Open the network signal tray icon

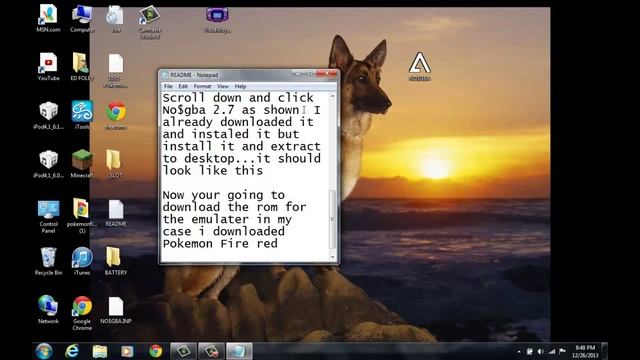coord(551,351)
